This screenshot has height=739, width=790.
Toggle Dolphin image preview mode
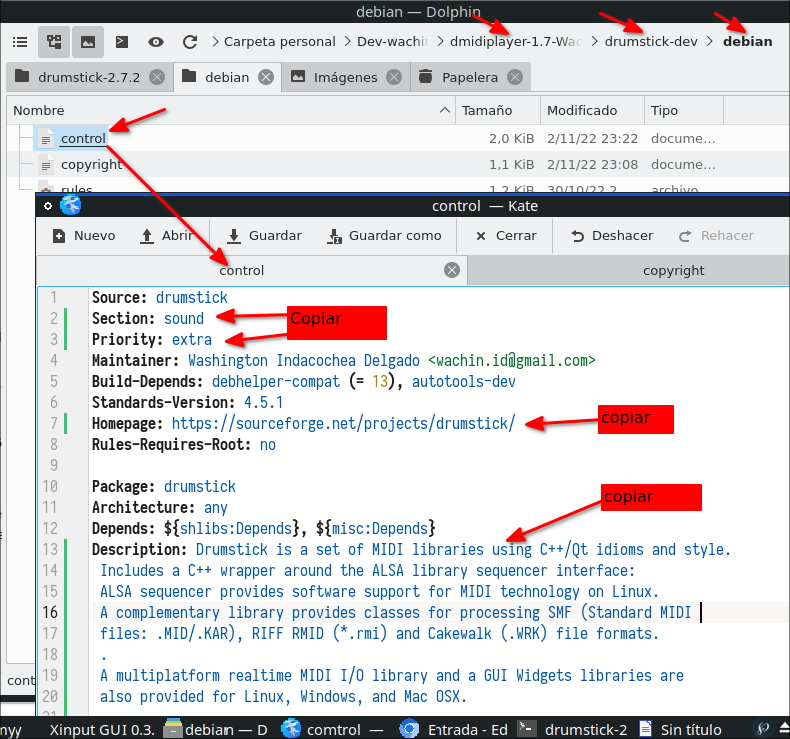pos(88,42)
